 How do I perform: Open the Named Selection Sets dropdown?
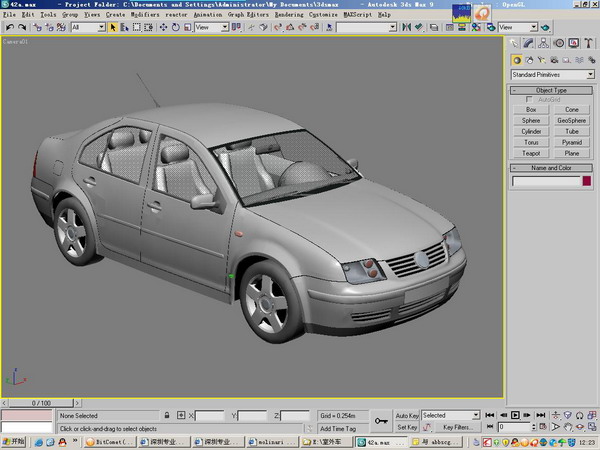367,27
